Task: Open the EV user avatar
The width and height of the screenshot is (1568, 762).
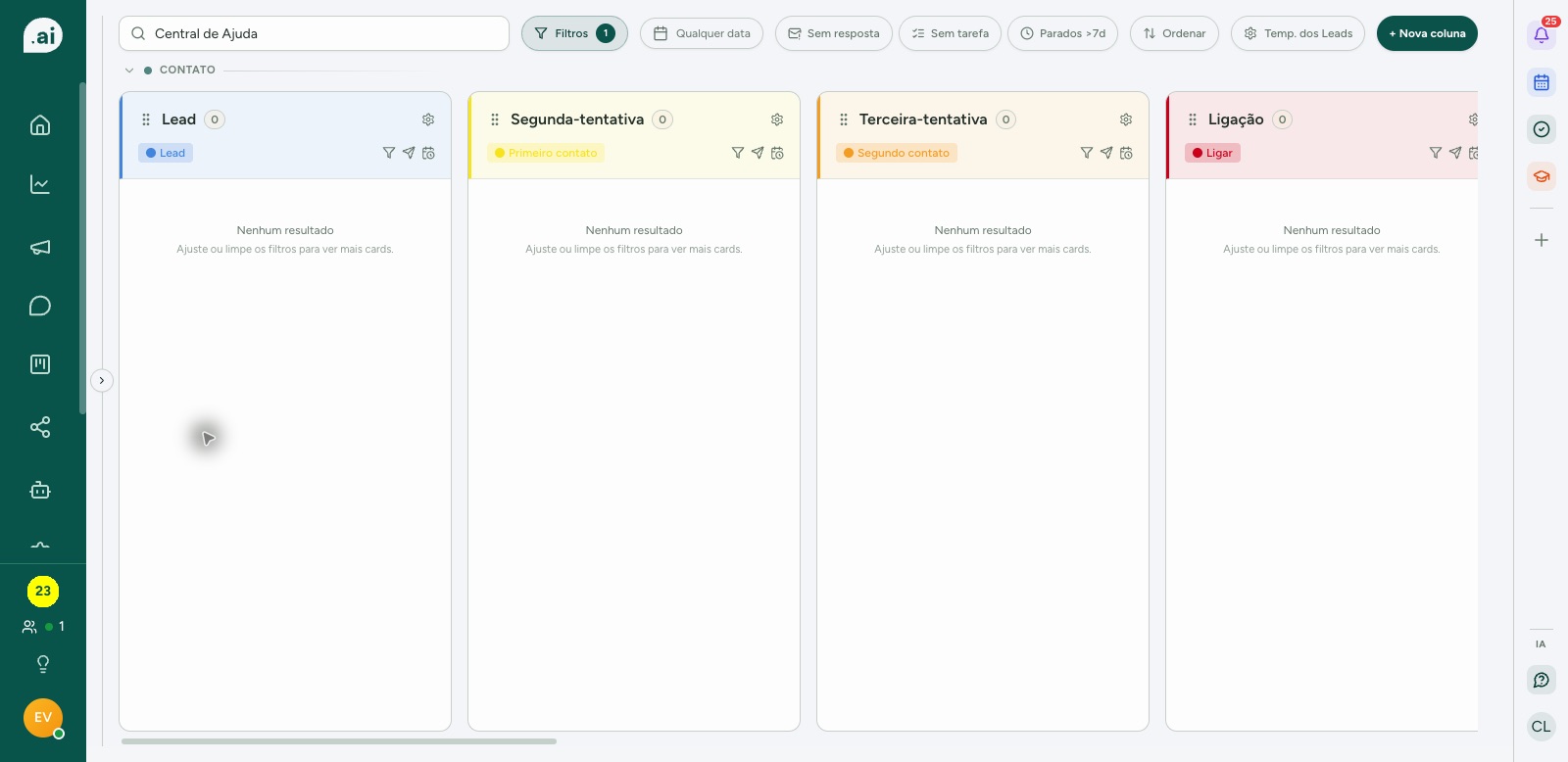Action: tap(43, 718)
